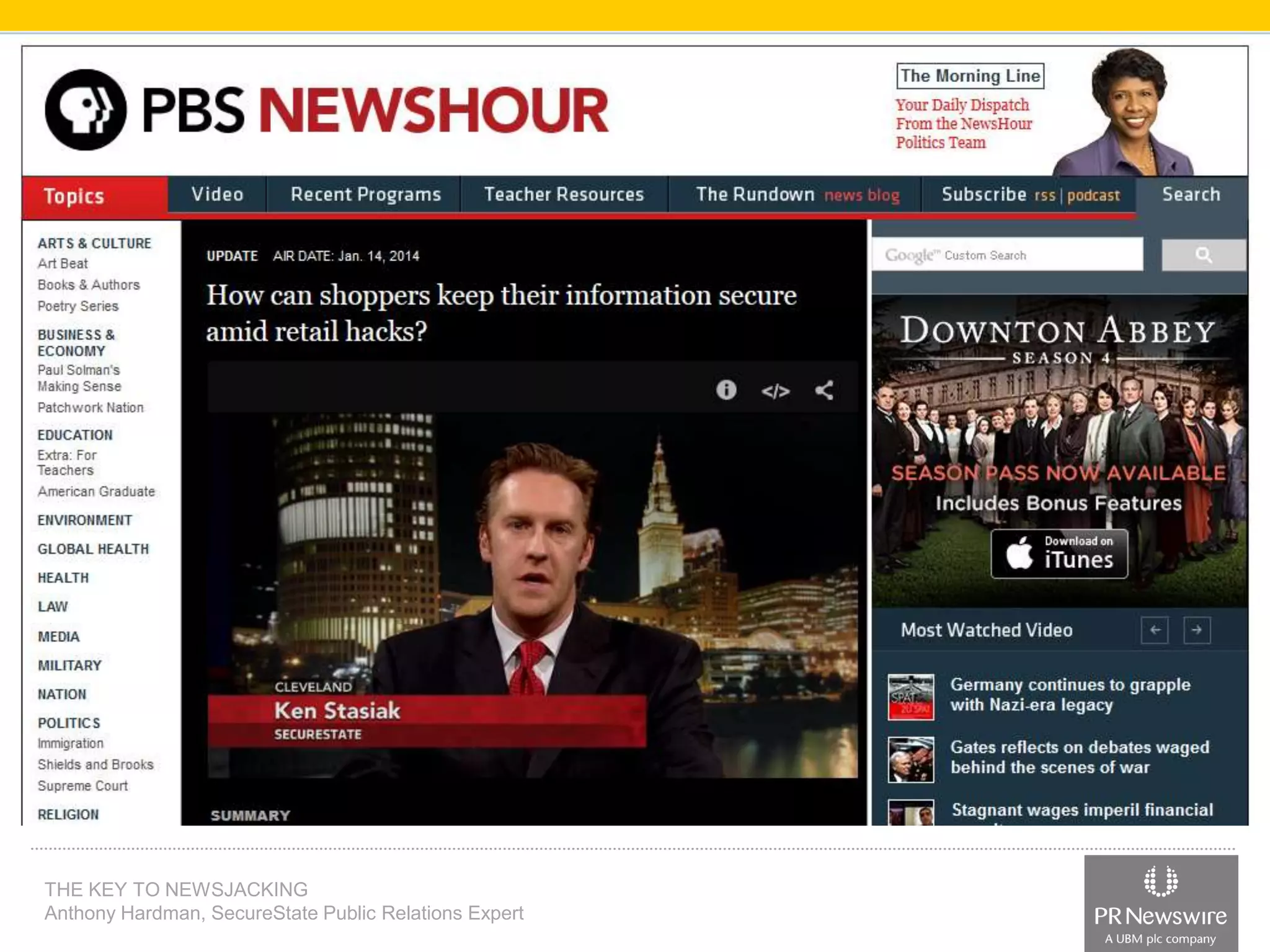Click the share icon above video
This screenshot has width=1270, height=952.
824,390
